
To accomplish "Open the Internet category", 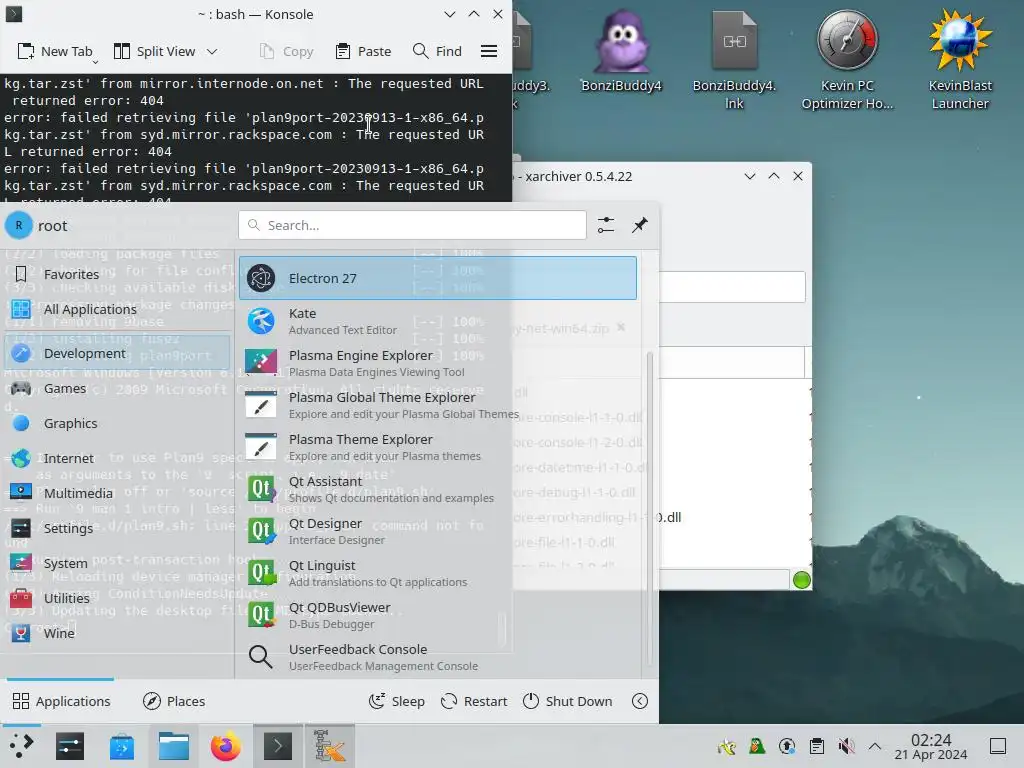I will pyautogui.click(x=117, y=458).
